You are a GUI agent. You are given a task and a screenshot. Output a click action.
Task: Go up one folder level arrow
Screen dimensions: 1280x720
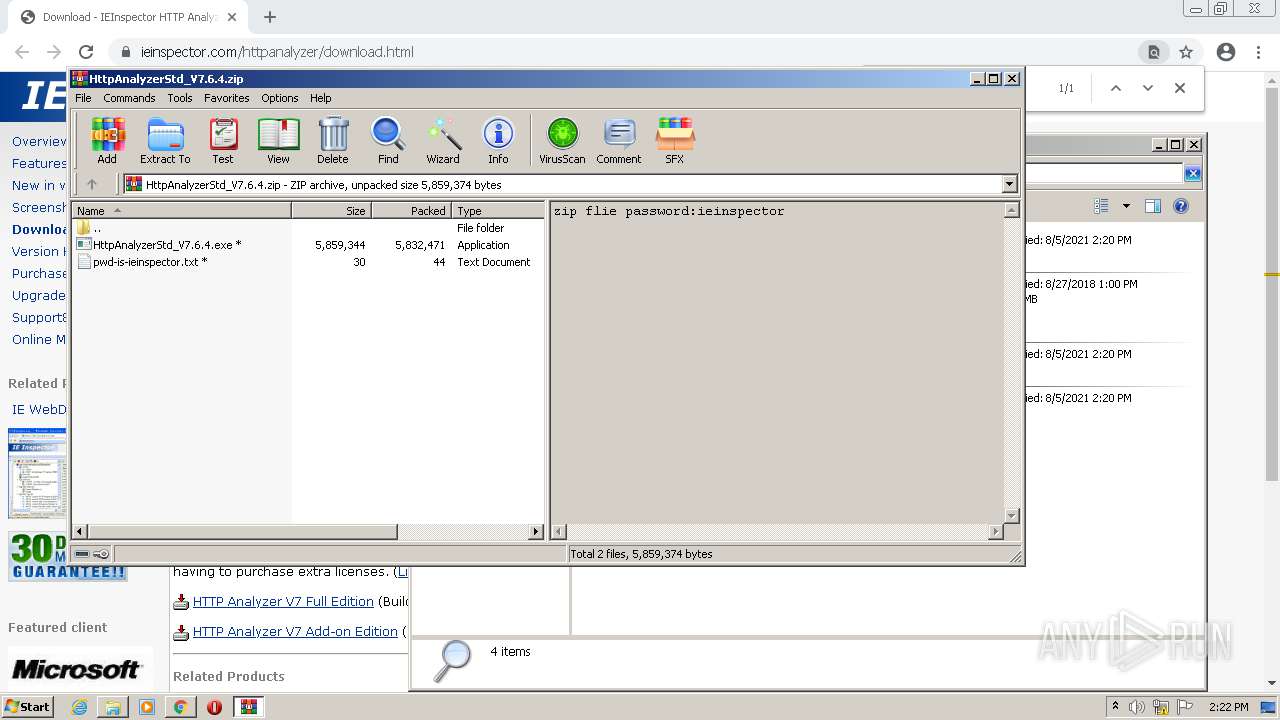(92, 184)
